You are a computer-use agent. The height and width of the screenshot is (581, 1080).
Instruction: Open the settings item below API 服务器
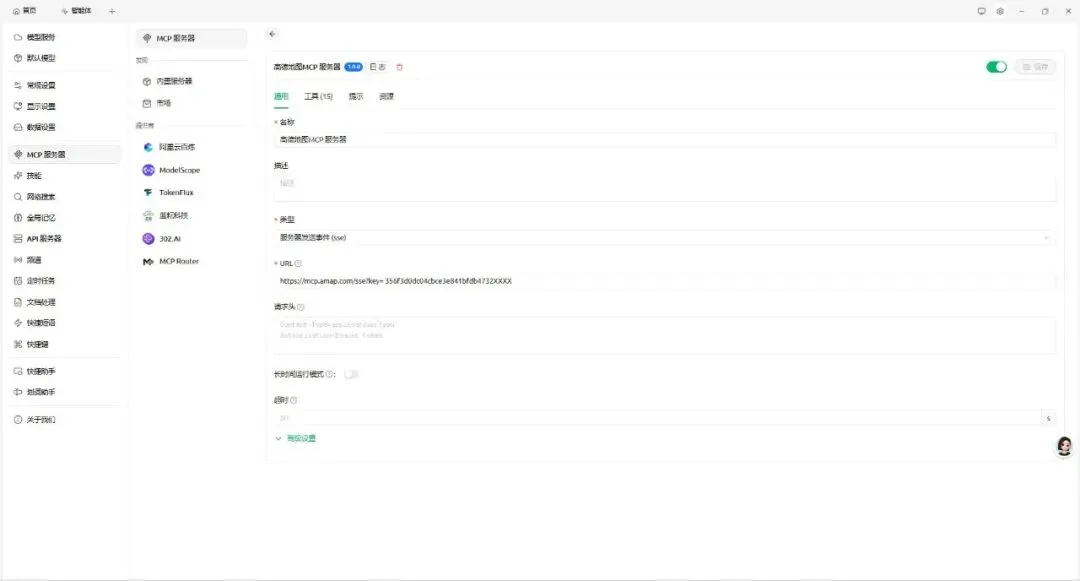tap(66, 260)
